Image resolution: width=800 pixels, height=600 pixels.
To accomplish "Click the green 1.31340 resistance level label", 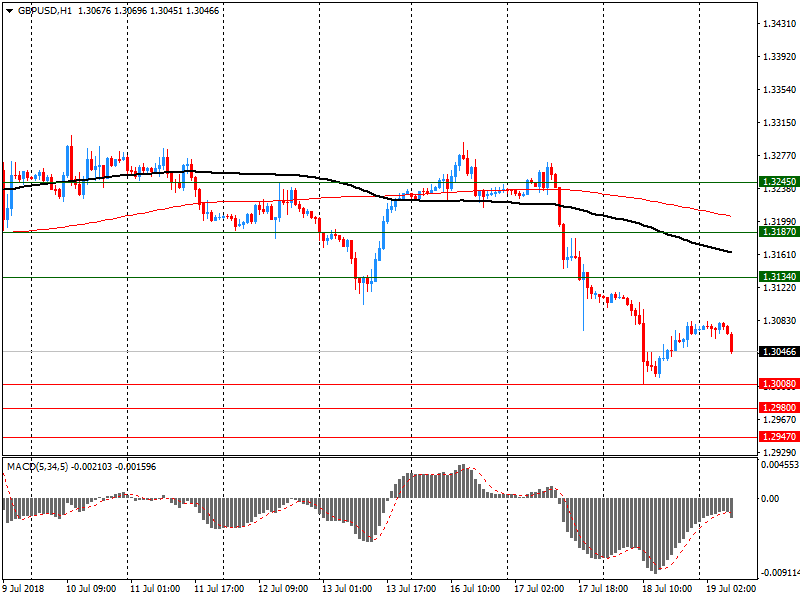I will (x=777, y=277).
